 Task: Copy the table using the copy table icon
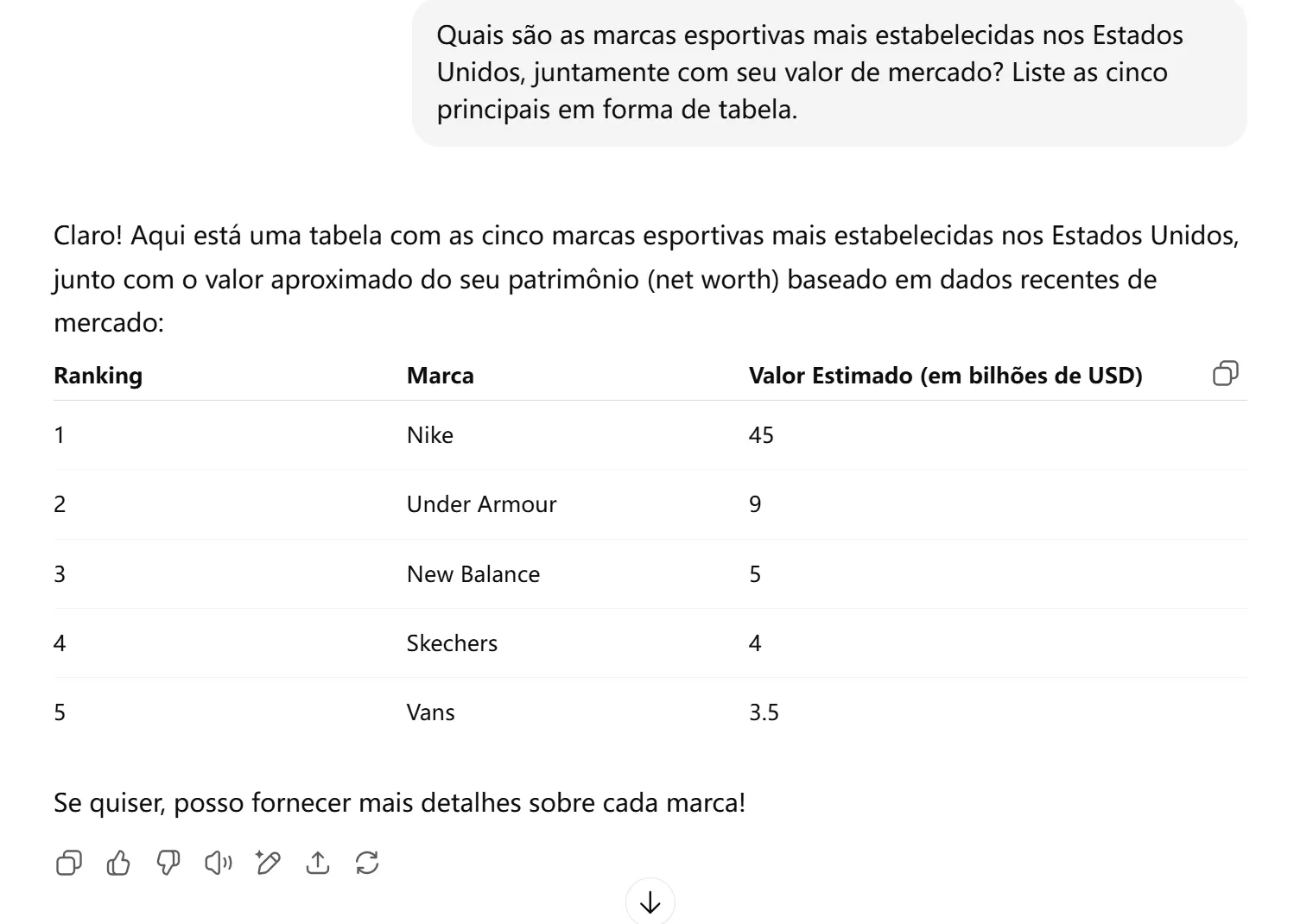1225,373
